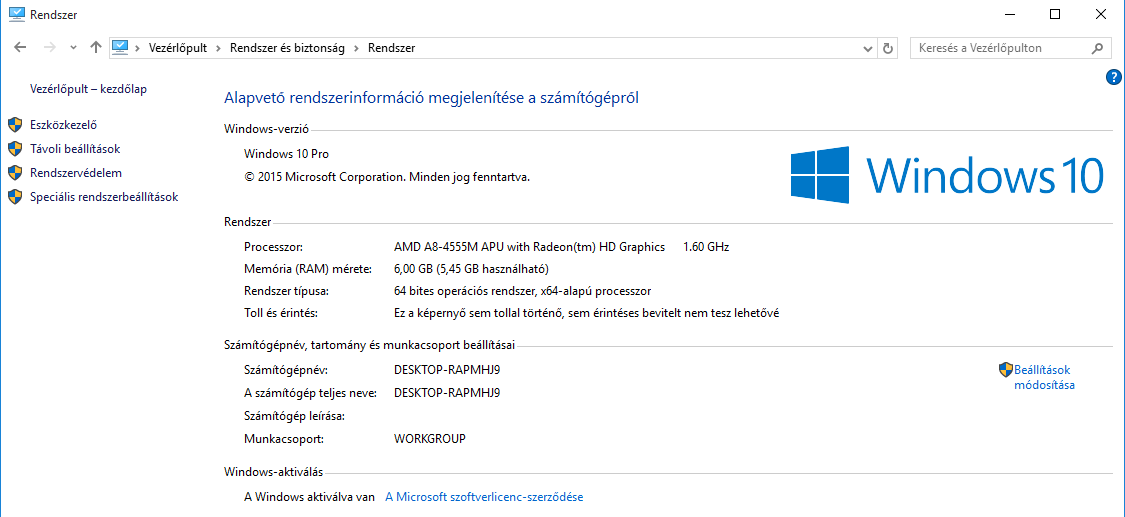Click Beállítások módosítása link
Screen dimensions: 1125x517
click(1043, 377)
